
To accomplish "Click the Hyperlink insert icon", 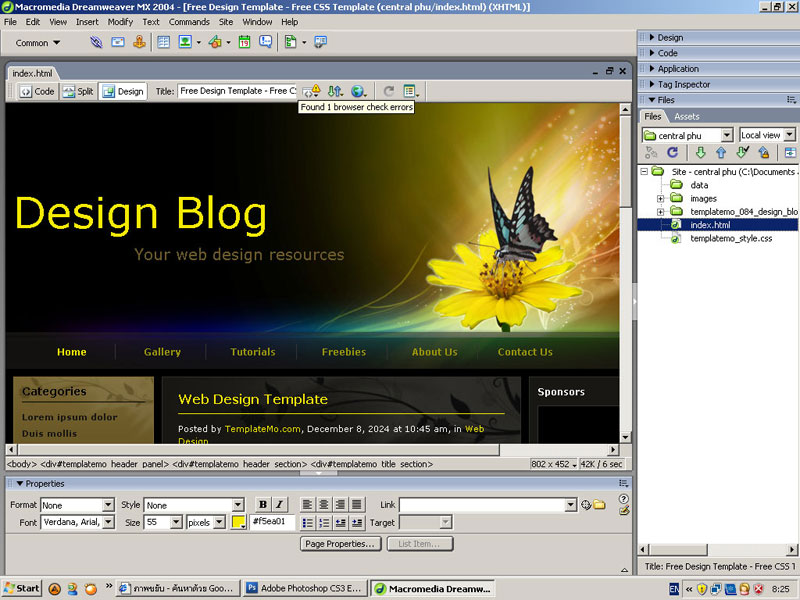I will point(96,42).
